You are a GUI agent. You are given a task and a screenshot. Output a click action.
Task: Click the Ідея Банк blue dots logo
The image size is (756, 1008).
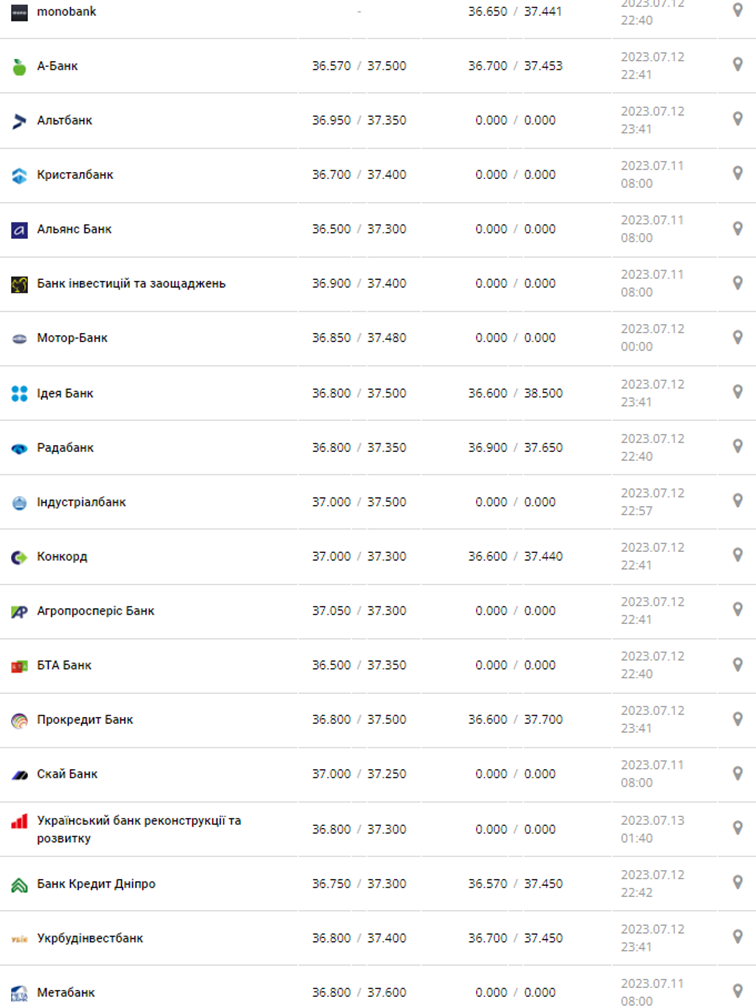point(19,394)
